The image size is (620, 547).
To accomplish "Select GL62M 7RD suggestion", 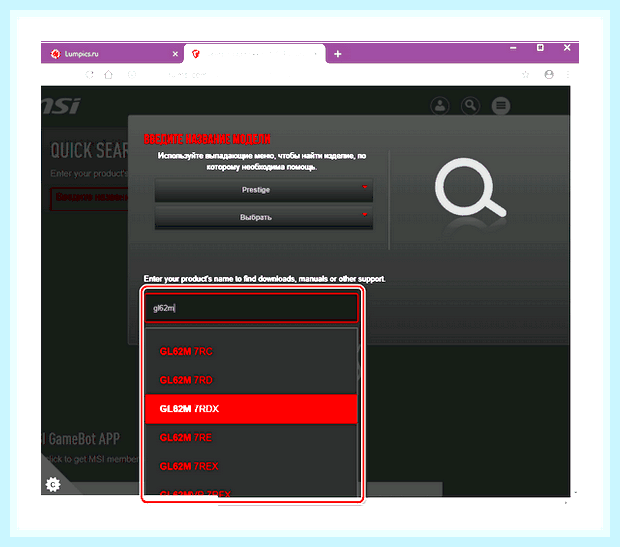I will pyautogui.click(x=251, y=380).
